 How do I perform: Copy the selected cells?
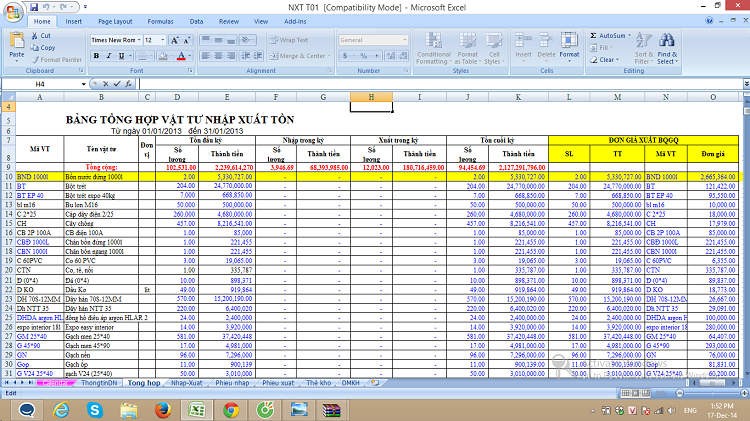click(x=43, y=47)
